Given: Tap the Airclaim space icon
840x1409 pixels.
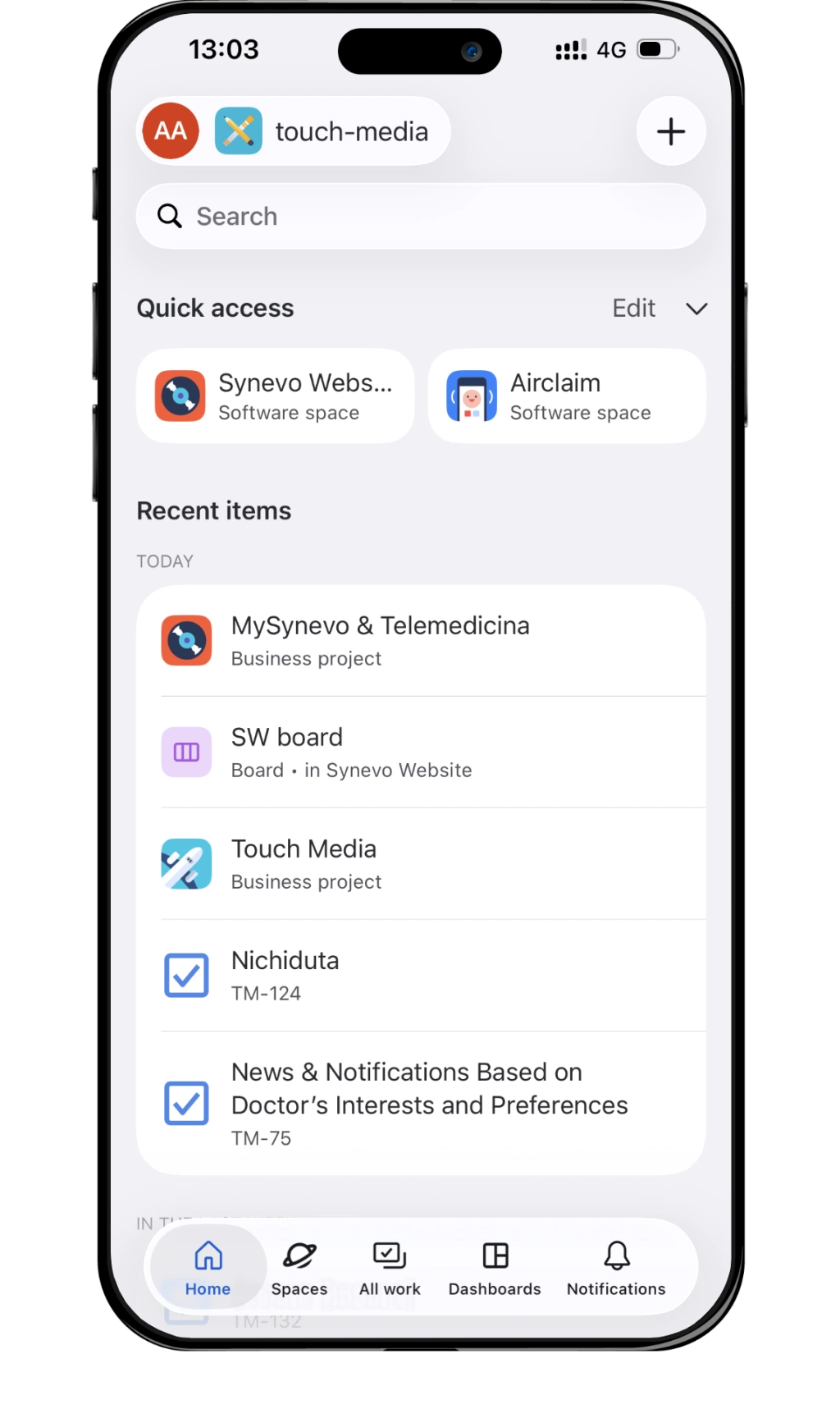Looking at the screenshot, I should [472, 396].
